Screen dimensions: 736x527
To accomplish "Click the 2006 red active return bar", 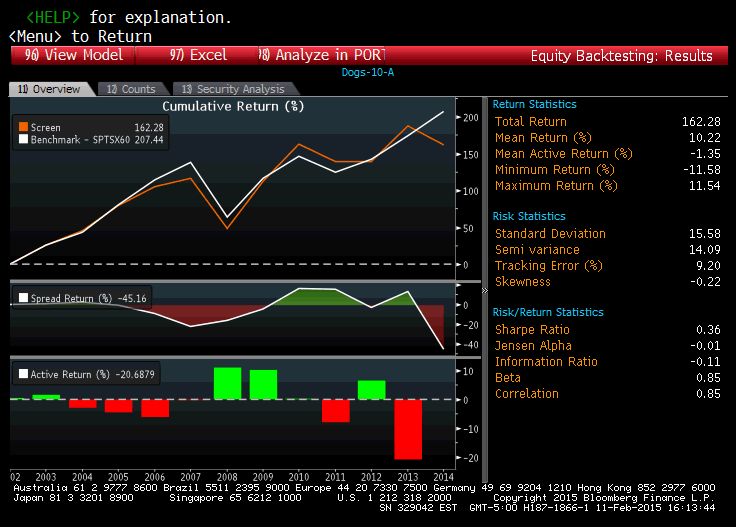I will click(x=155, y=408).
